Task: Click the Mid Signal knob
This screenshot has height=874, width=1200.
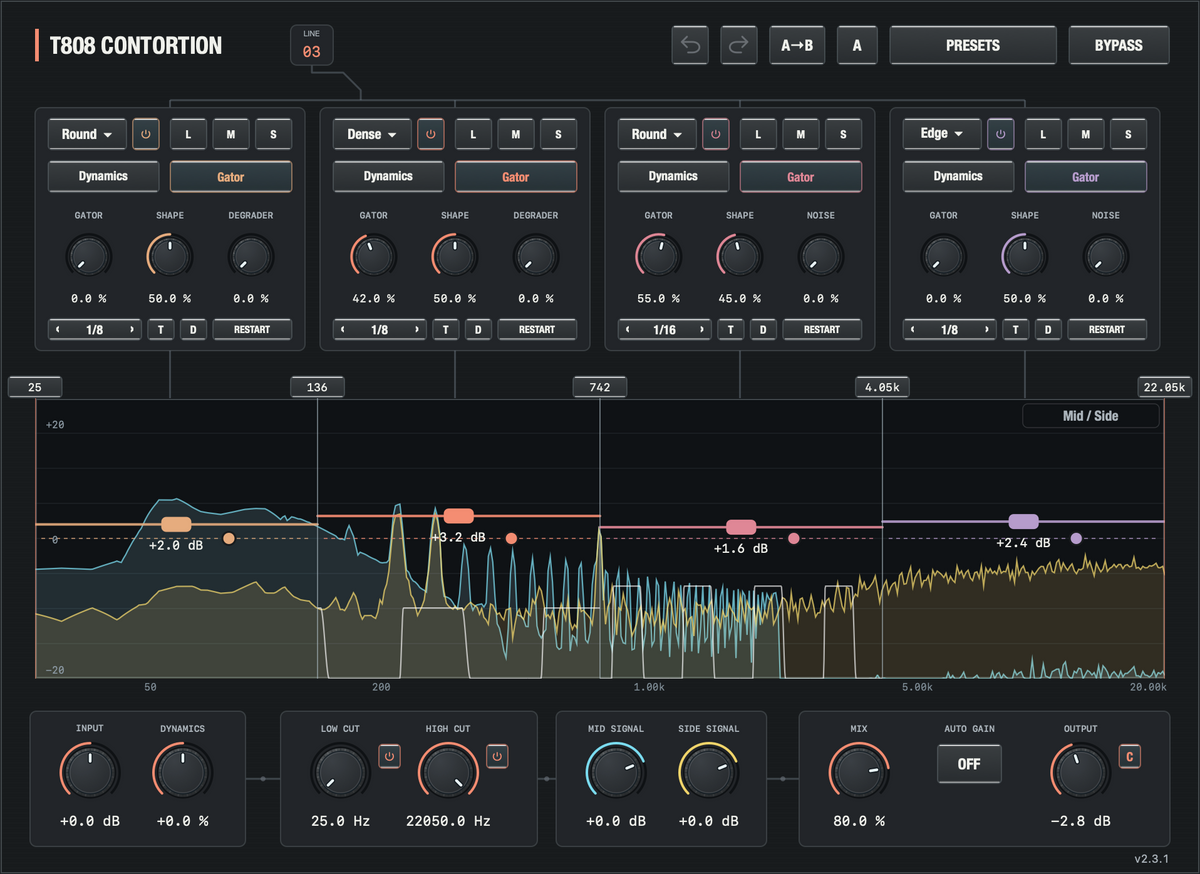Action: coord(615,773)
